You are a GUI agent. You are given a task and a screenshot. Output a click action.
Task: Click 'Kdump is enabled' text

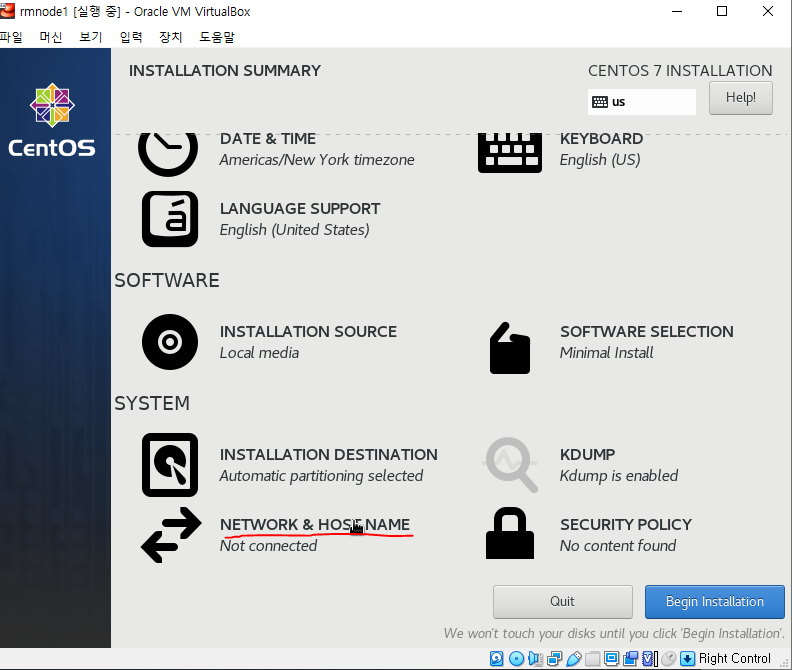(x=619, y=476)
